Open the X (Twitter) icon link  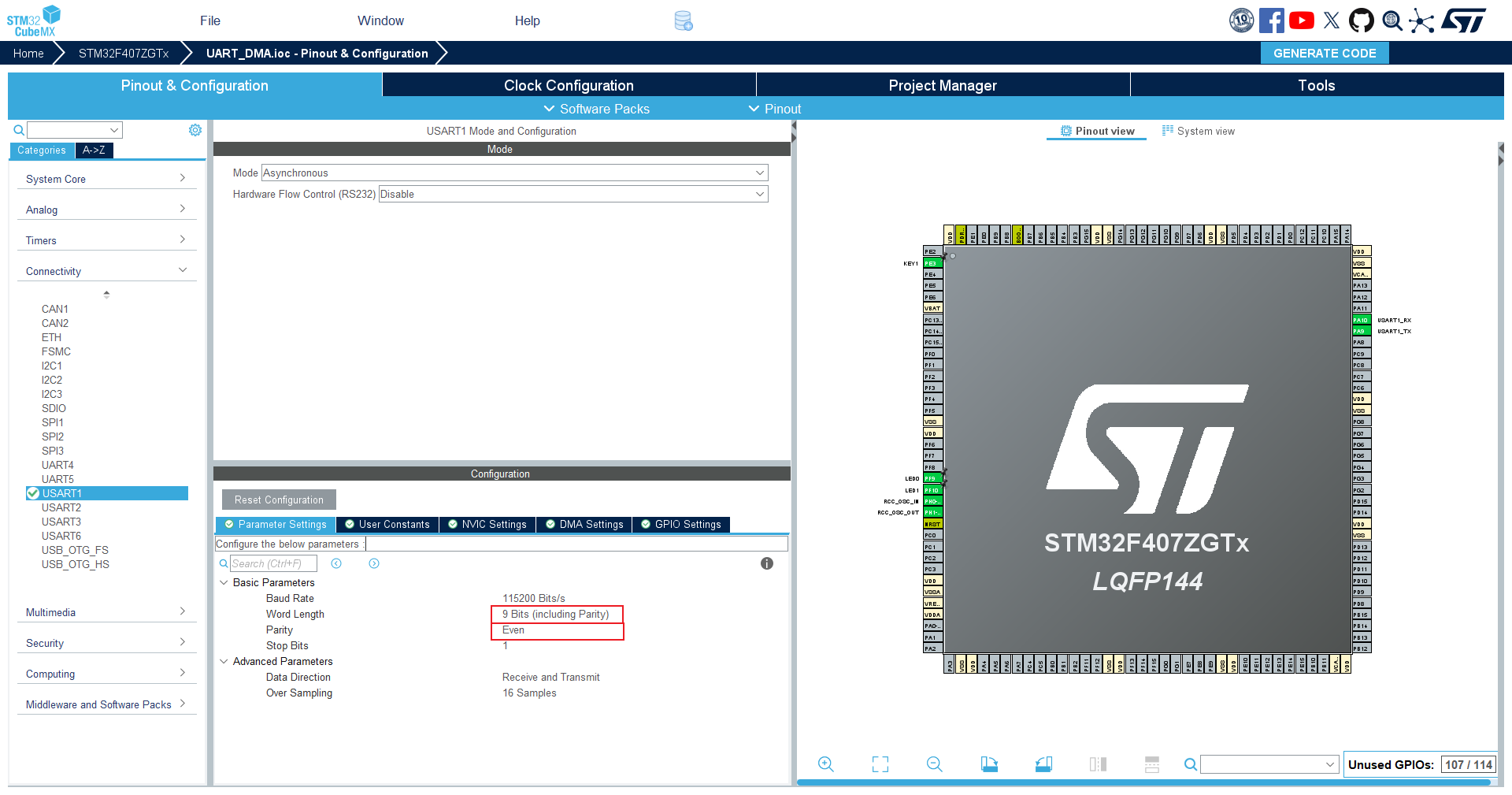pyautogui.click(x=1332, y=20)
